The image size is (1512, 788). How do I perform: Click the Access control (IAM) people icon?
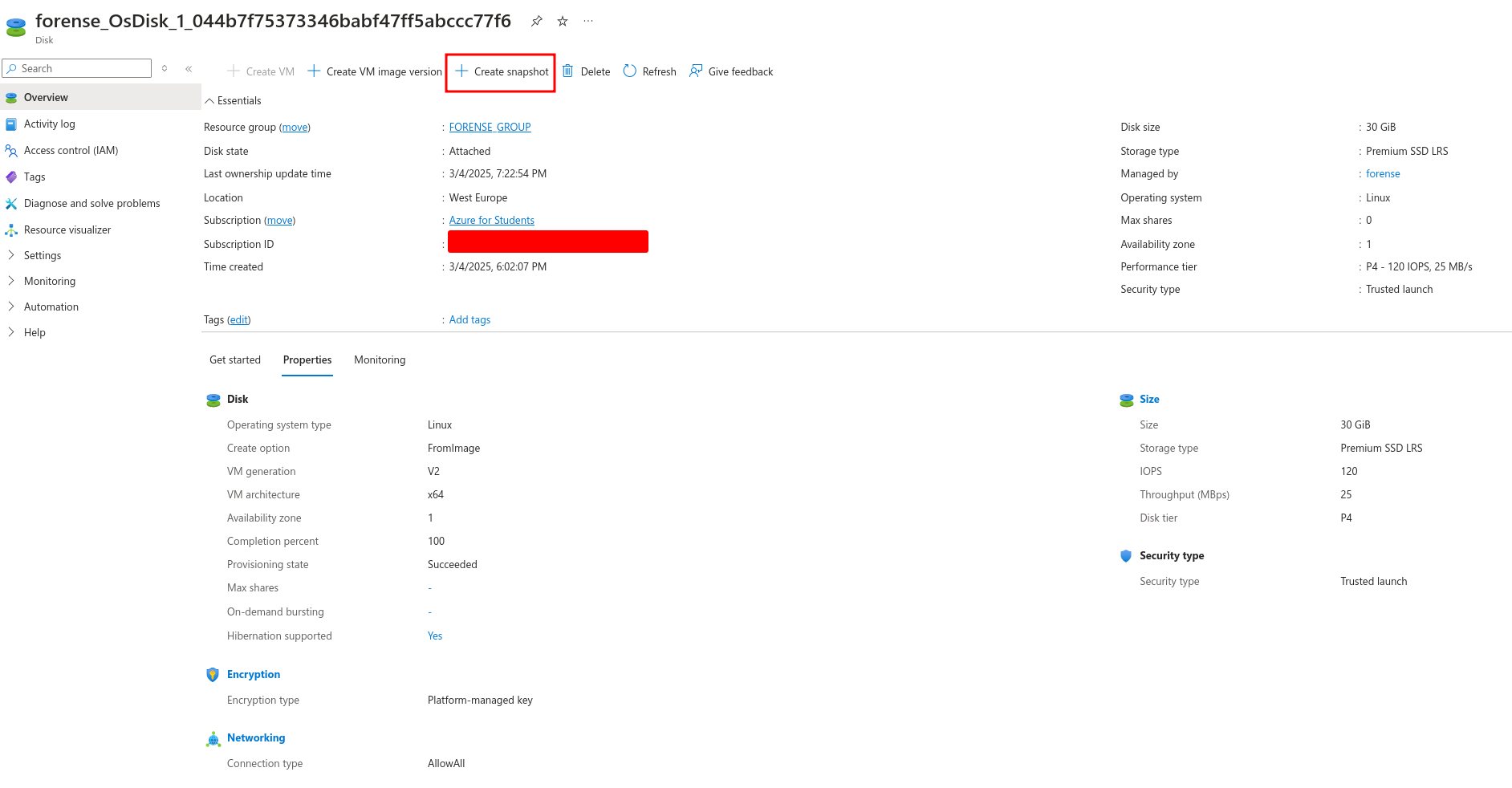coord(11,151)
